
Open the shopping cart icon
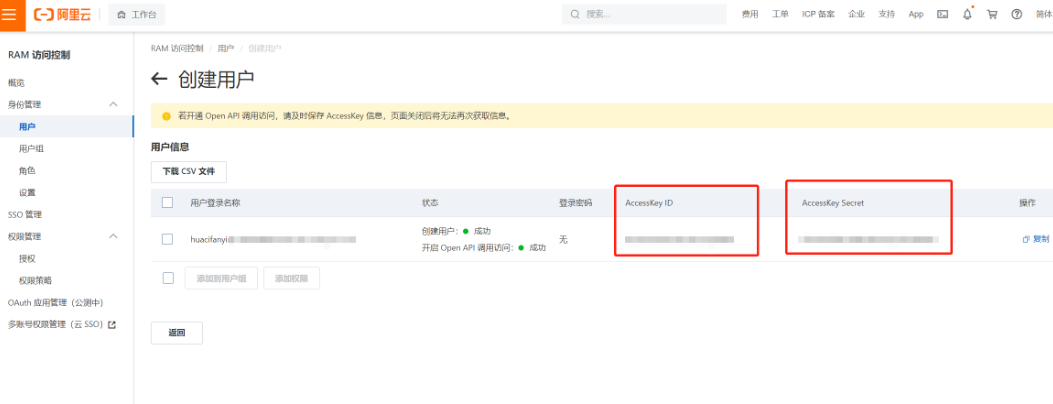[992, 15]
